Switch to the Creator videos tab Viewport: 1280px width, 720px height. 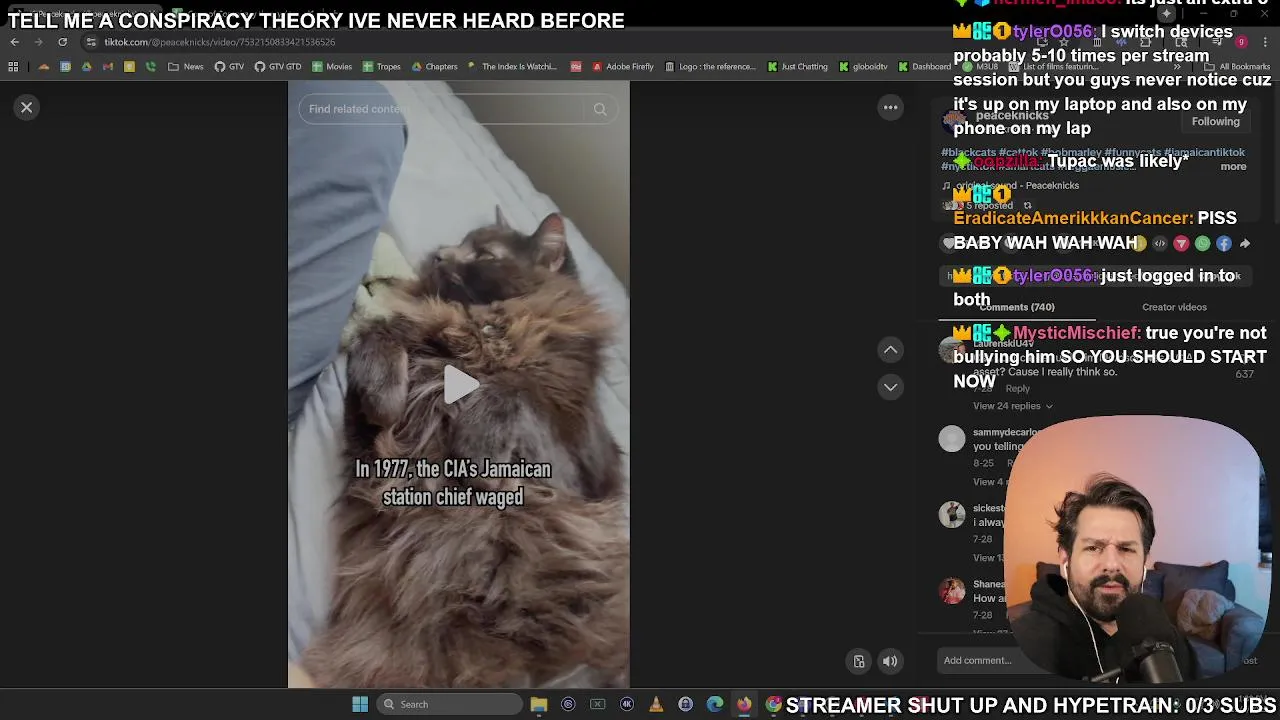pyautogui.click(x=1174, y=307)
